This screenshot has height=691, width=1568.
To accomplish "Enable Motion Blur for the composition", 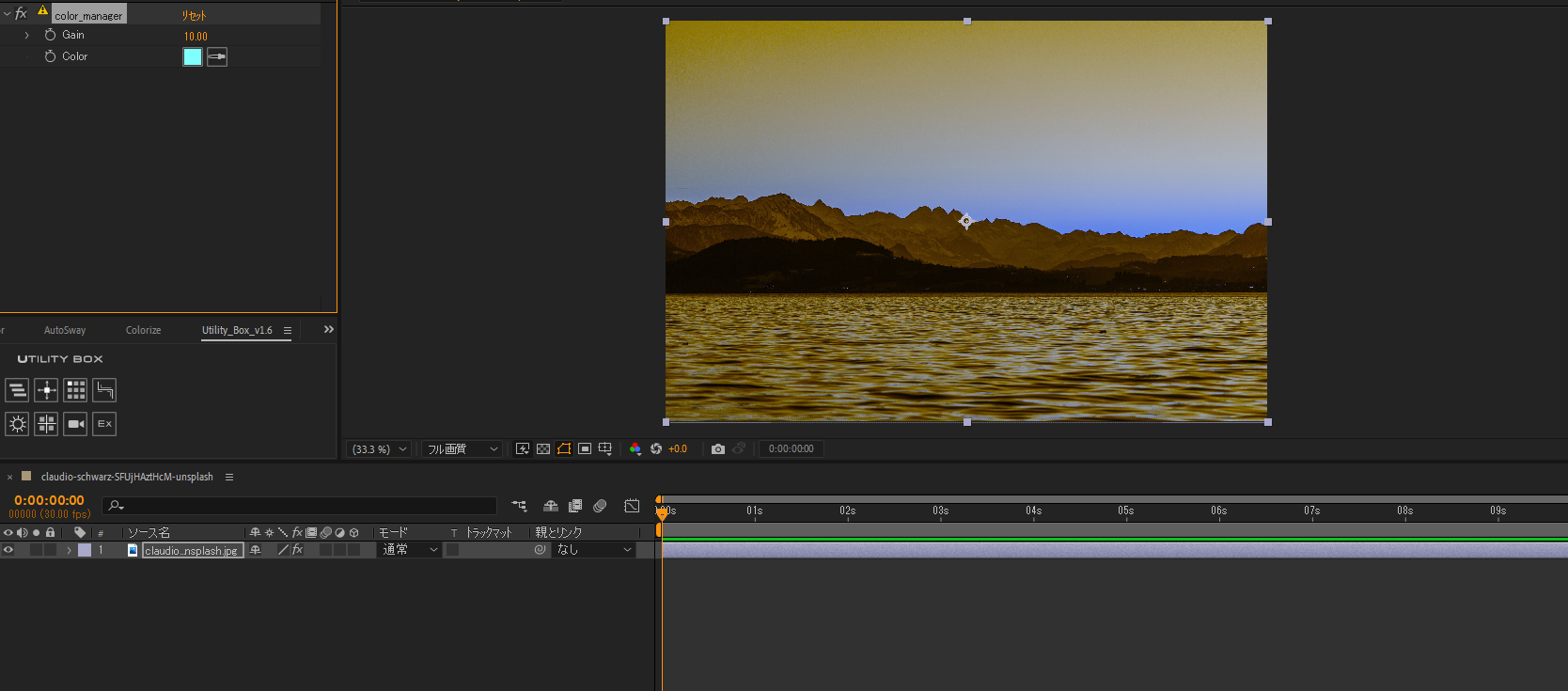I will 600,506.
